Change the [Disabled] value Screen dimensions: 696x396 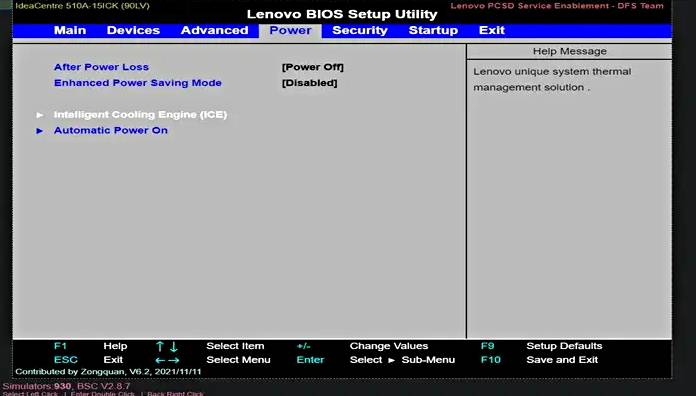tap(309, 83)
